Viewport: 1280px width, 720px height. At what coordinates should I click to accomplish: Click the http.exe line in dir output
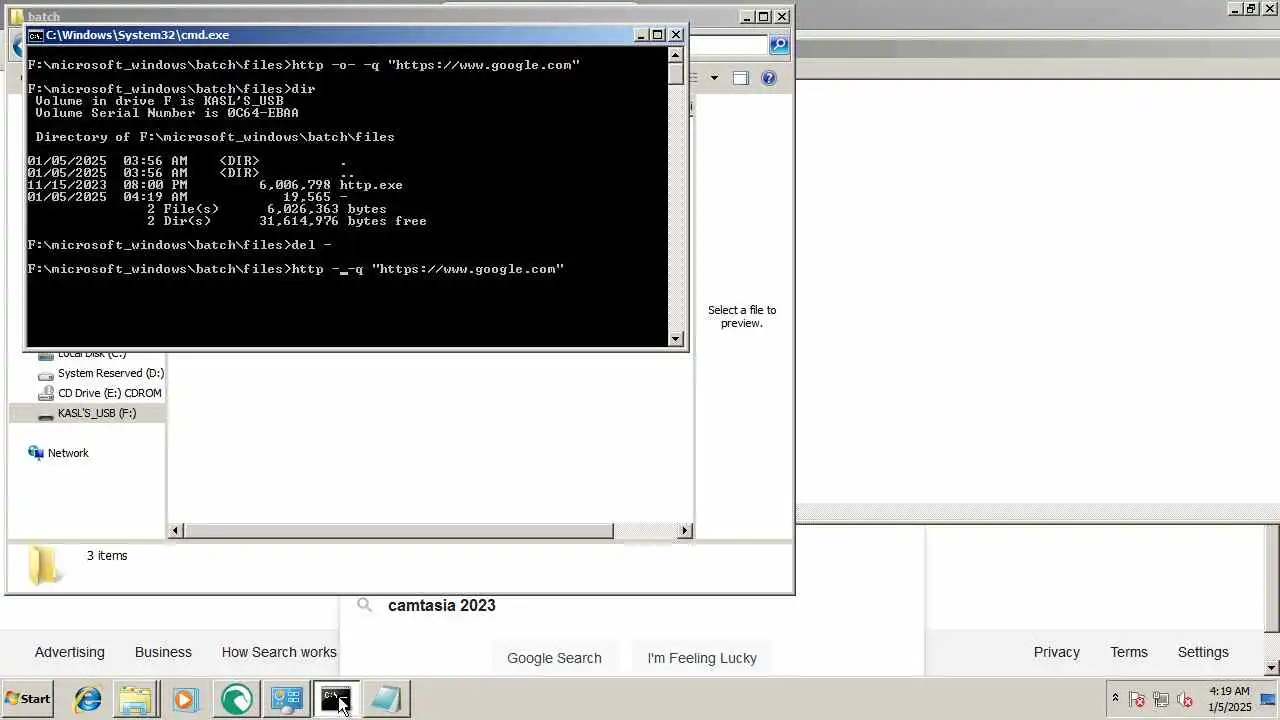215,185
